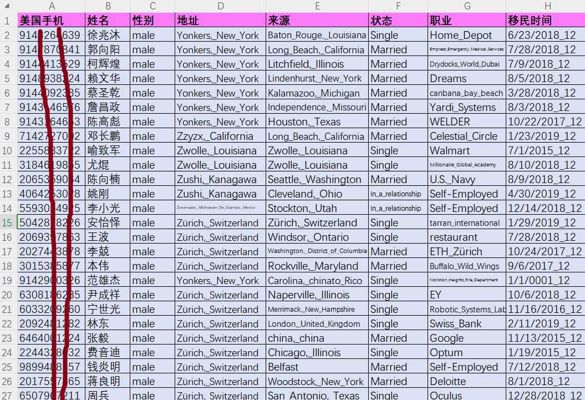The height and width of the screenshot is (400, 585).
Task: Select row 2 header
Action: (8, 35)
